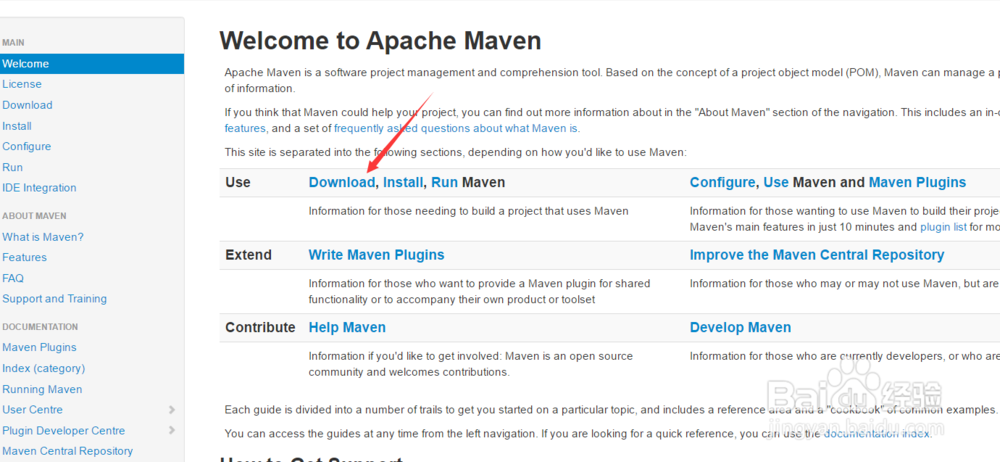Open What is Maven? link

tap(43, 237)
